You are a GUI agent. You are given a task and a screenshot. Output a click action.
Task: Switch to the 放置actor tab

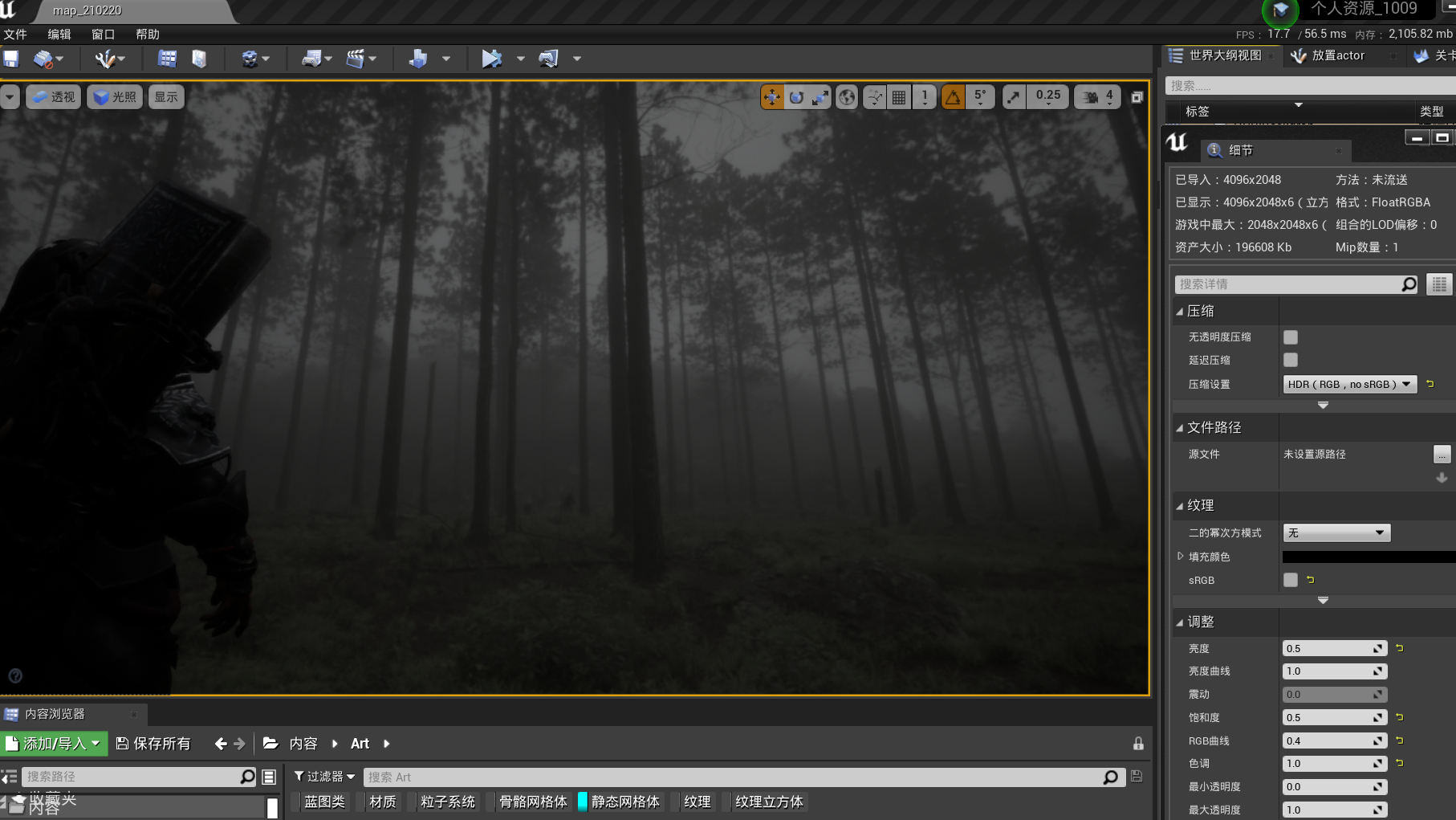coord(1339,55)
